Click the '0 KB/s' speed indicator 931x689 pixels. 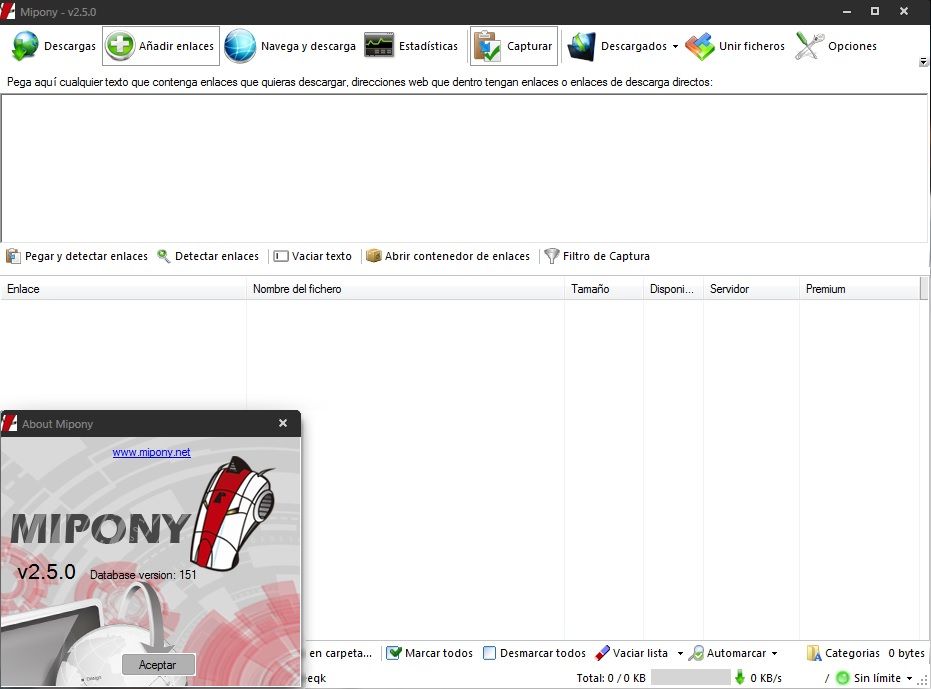(766, 678)
